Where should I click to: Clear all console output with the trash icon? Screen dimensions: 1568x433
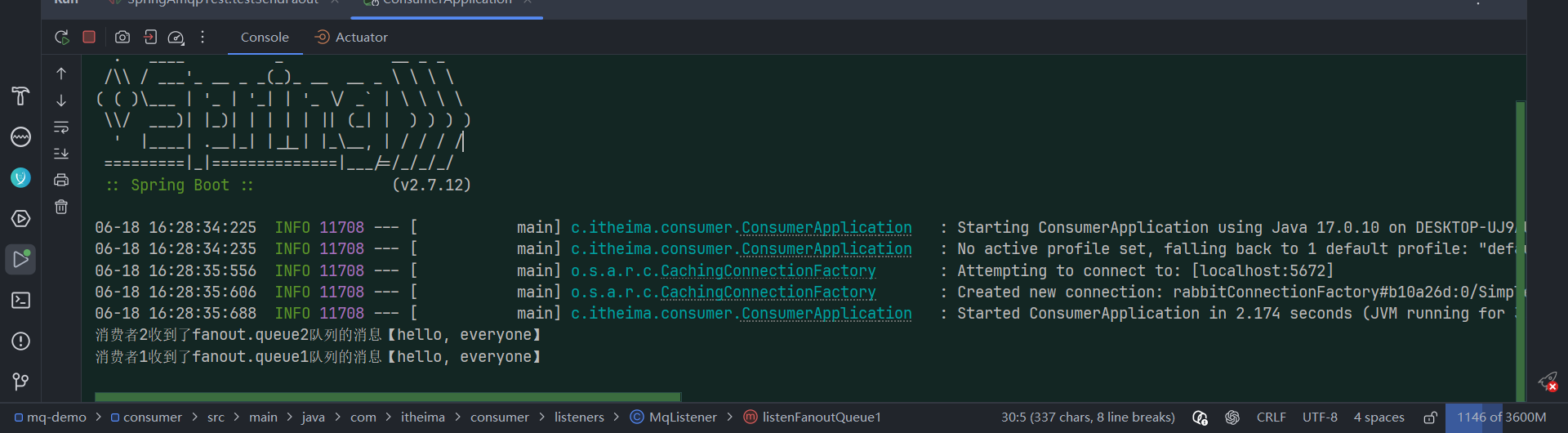61,207
